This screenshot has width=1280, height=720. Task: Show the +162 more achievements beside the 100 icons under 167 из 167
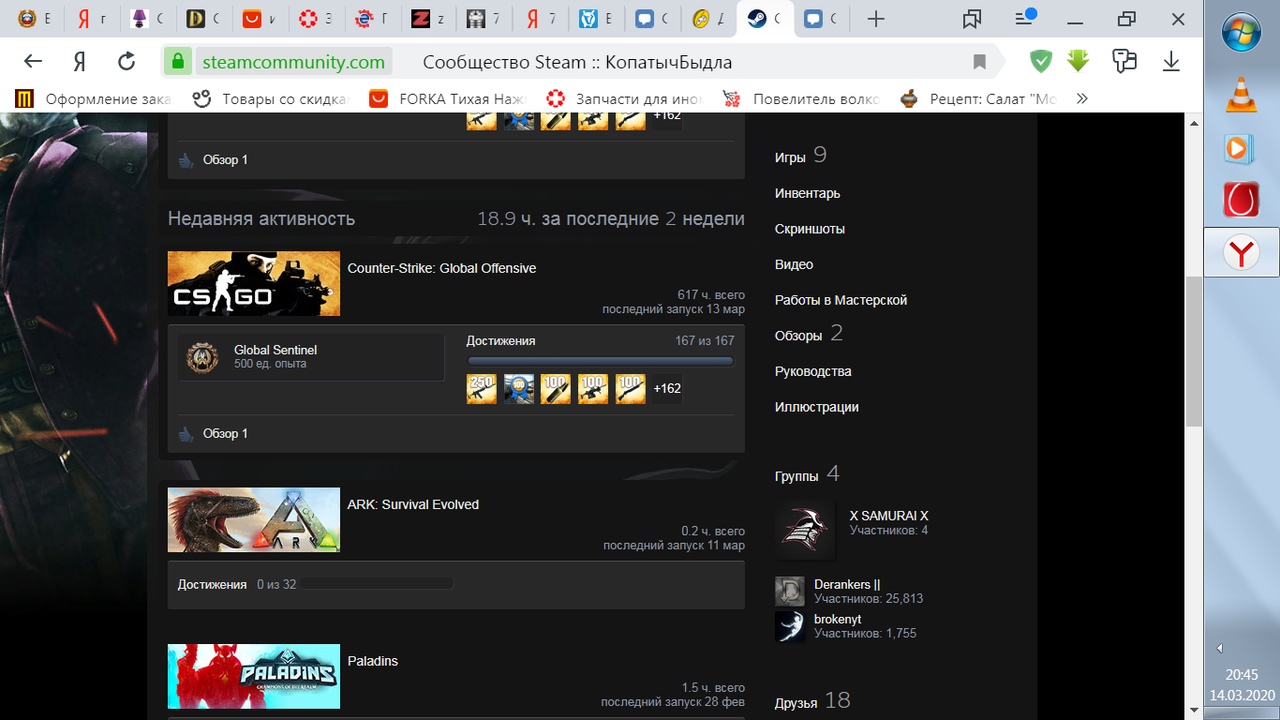(x=667, y=389)
